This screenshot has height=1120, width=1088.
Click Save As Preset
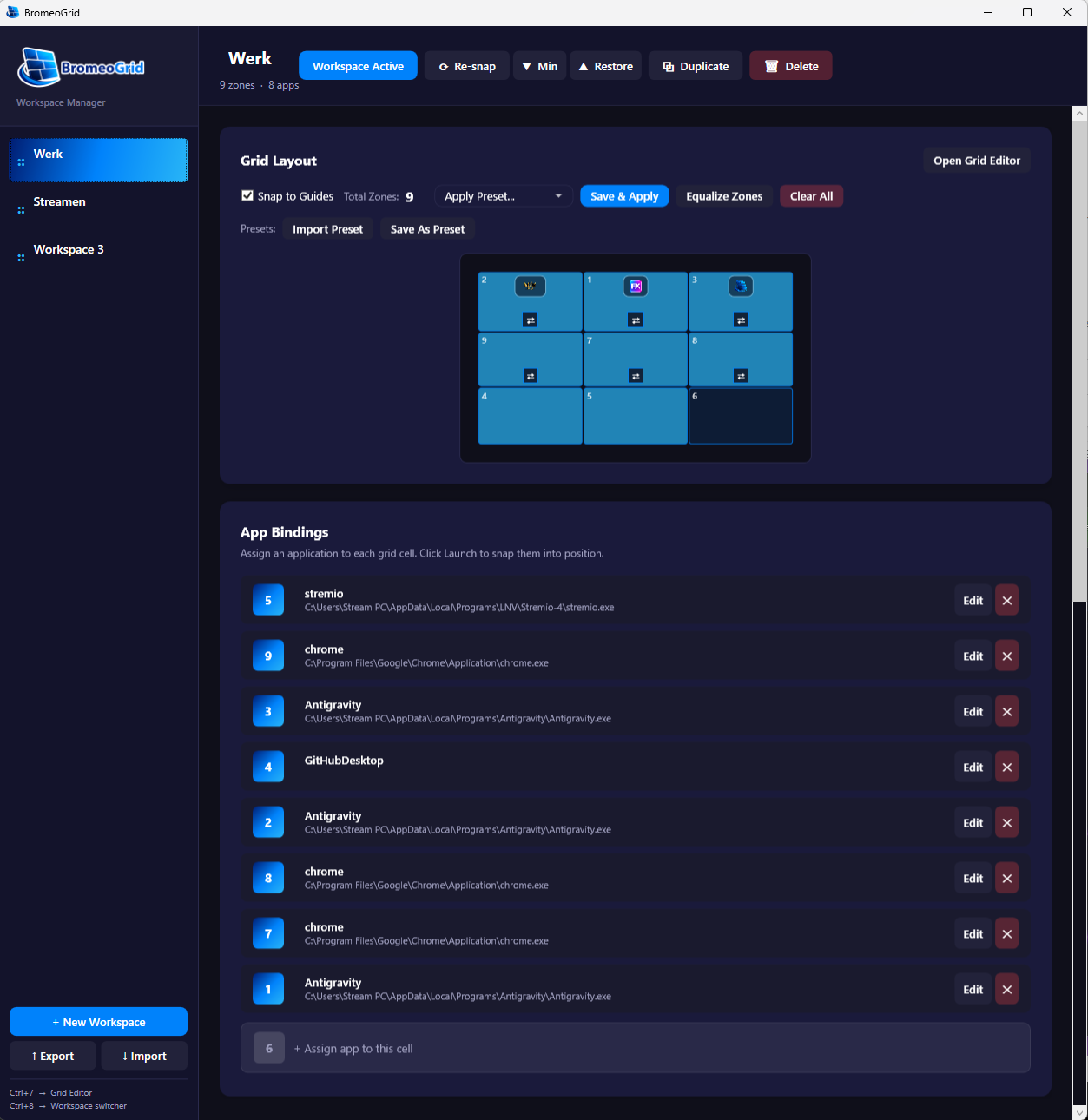tap(427, 228)
